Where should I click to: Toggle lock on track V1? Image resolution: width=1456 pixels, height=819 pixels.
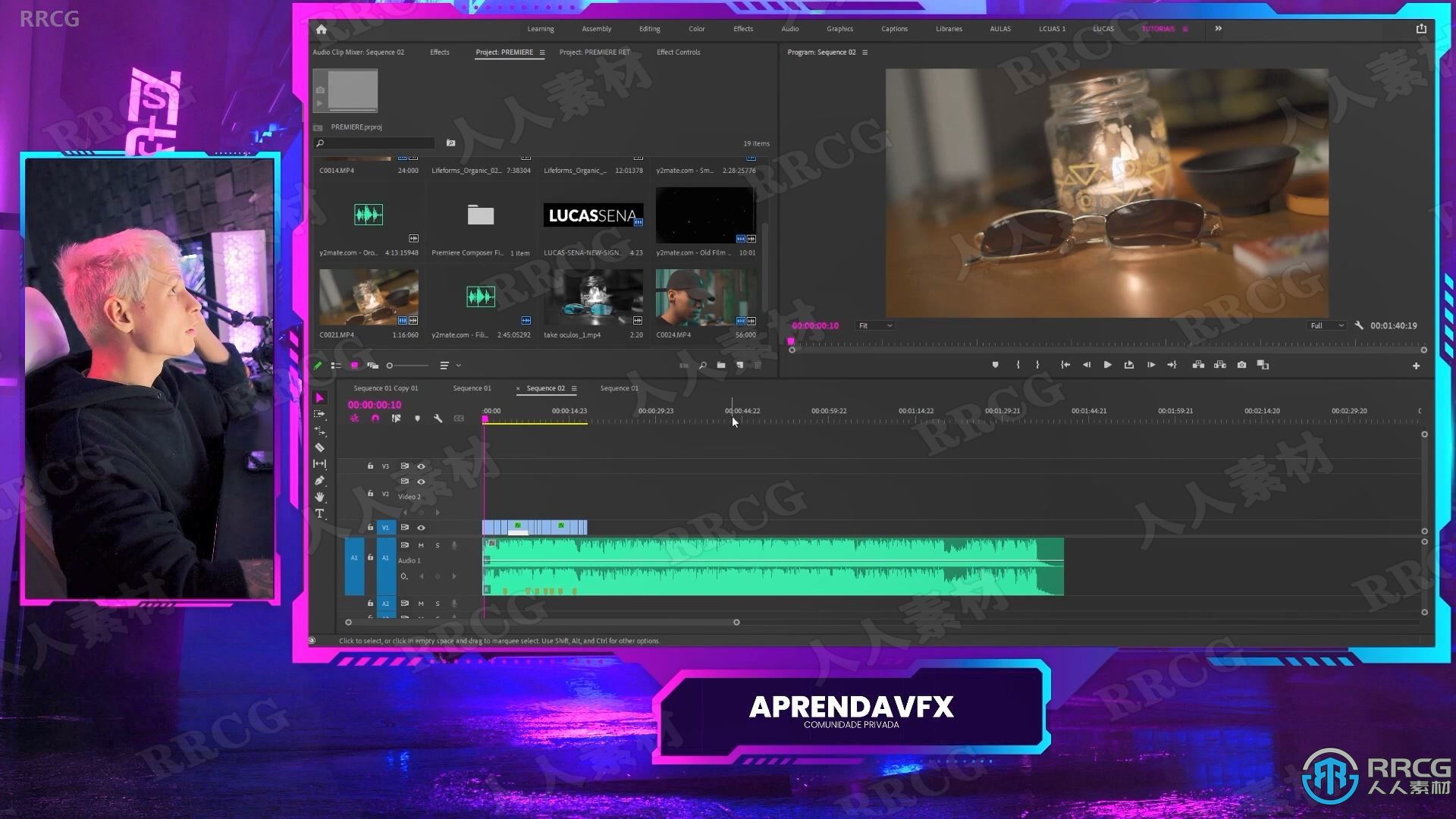click(x=370, y=527)
